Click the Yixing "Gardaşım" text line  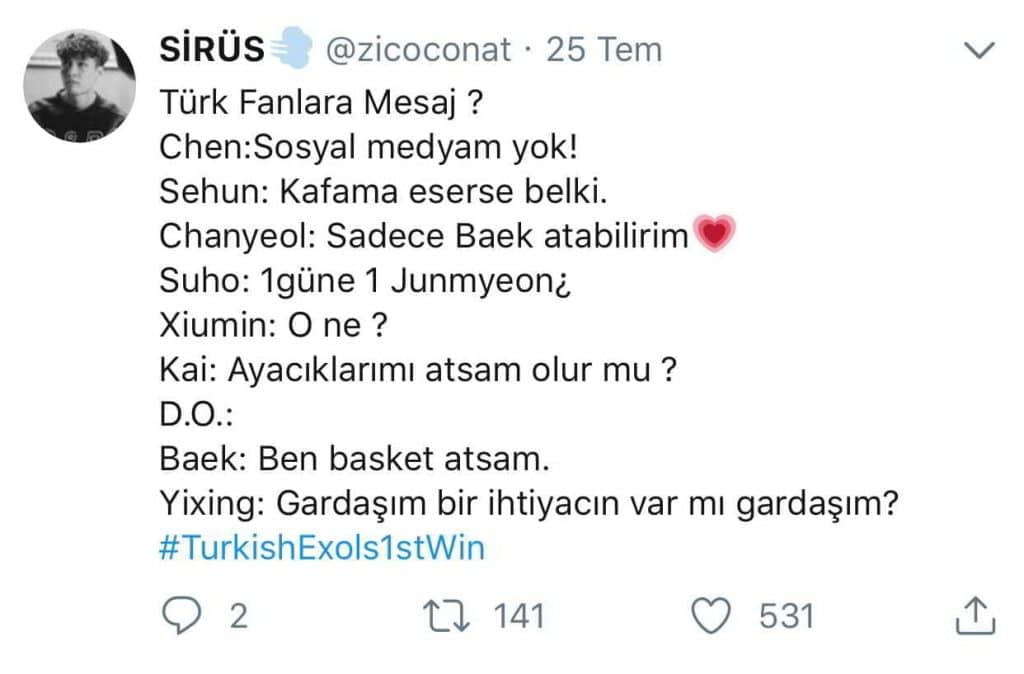coord(526,504)
